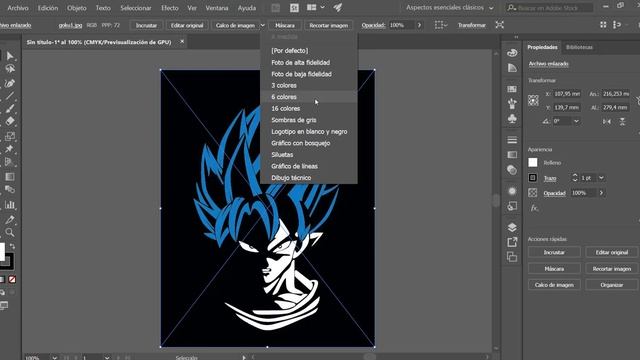Click the reference point grid in Transformar

tap(533, 100)
